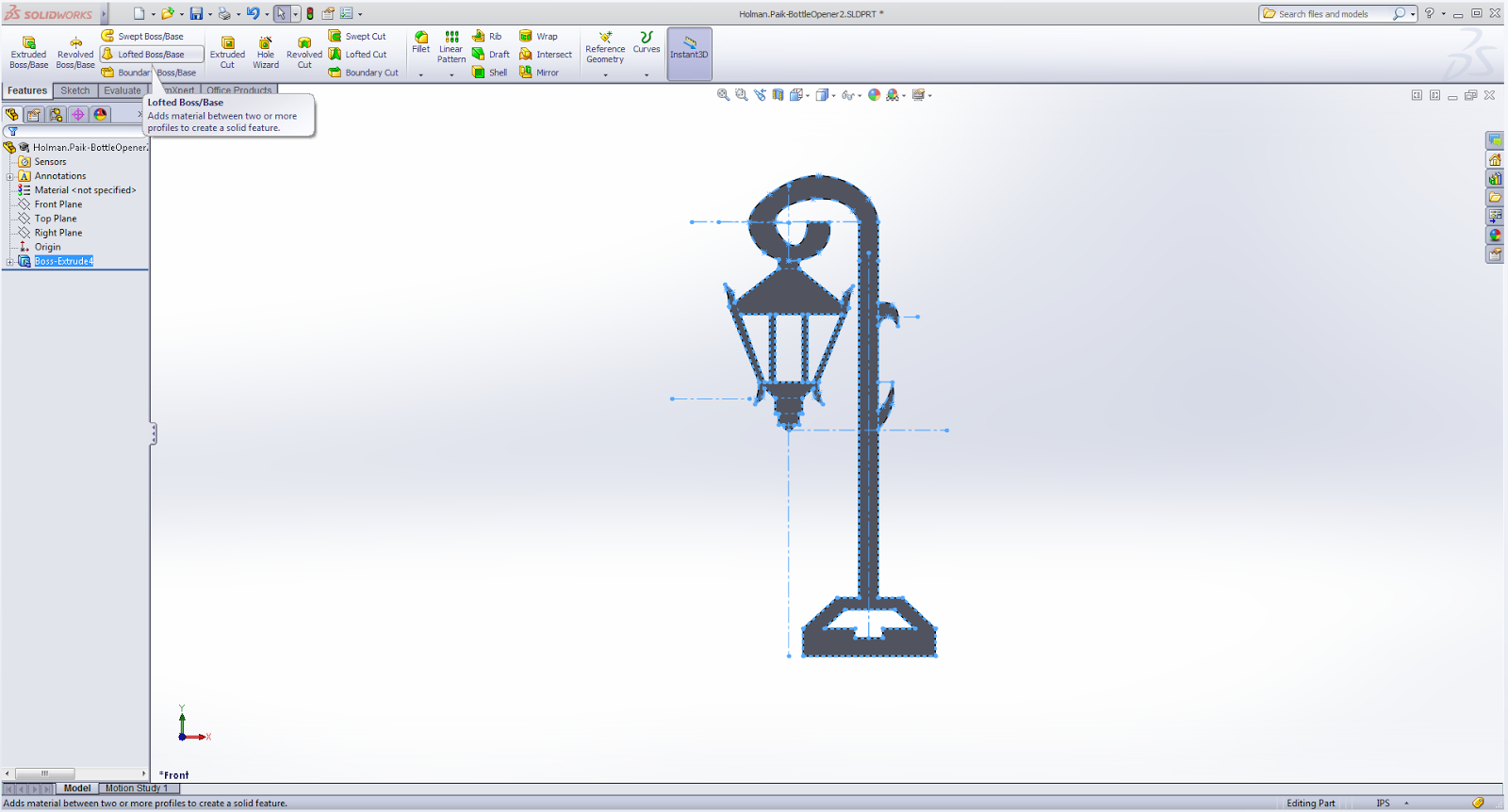Apply the Draft feature
This screenshot has width=1508, height=812.
tap(491, 54)
